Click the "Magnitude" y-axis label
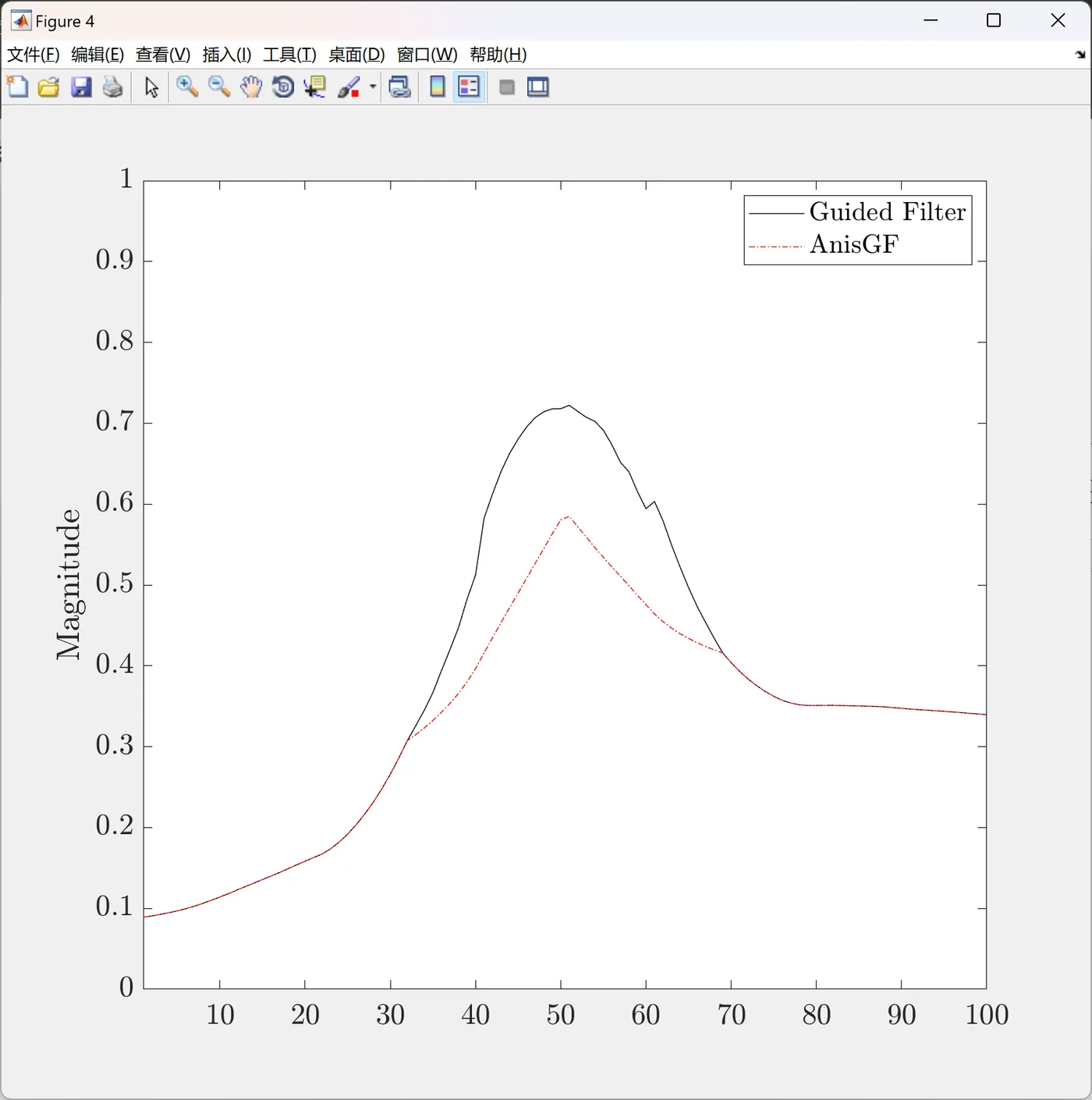The width and height of the screenshot is (1092, 1100). click(69, 584)
